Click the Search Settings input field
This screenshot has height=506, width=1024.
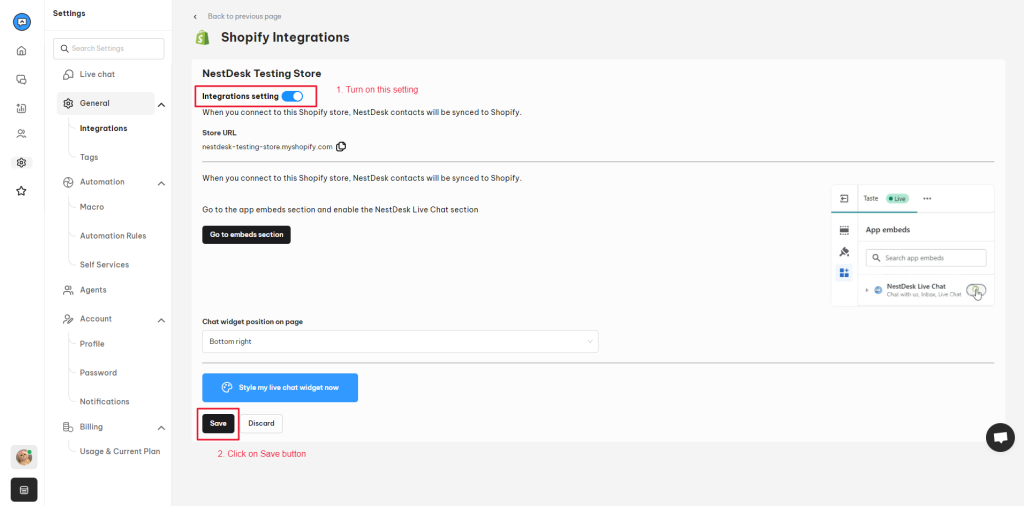coord(109,48)
